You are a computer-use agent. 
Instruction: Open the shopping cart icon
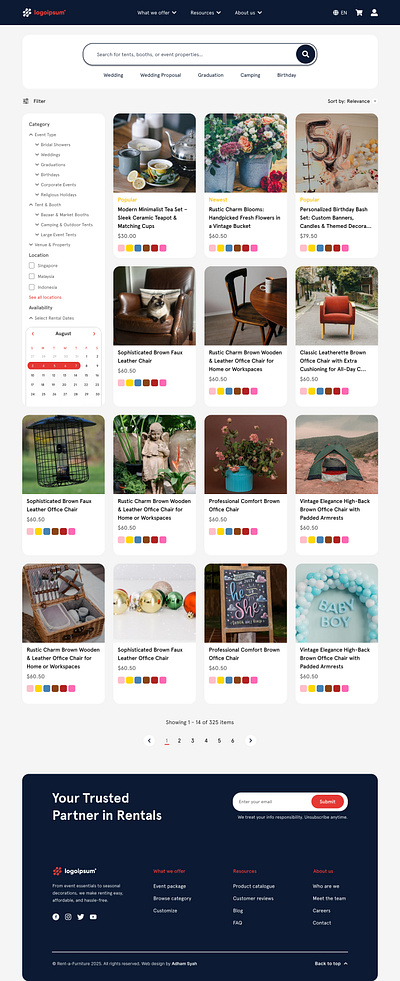click(359, 12)
